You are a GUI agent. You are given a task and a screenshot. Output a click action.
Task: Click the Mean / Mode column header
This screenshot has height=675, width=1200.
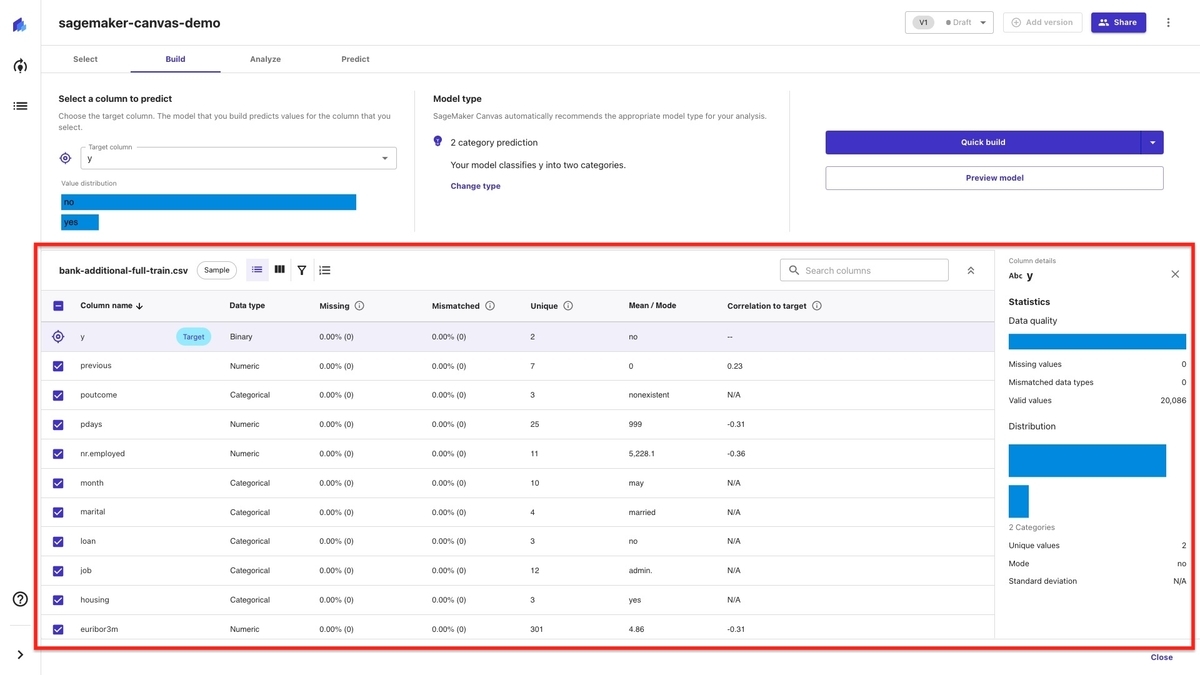pos(652,306)
